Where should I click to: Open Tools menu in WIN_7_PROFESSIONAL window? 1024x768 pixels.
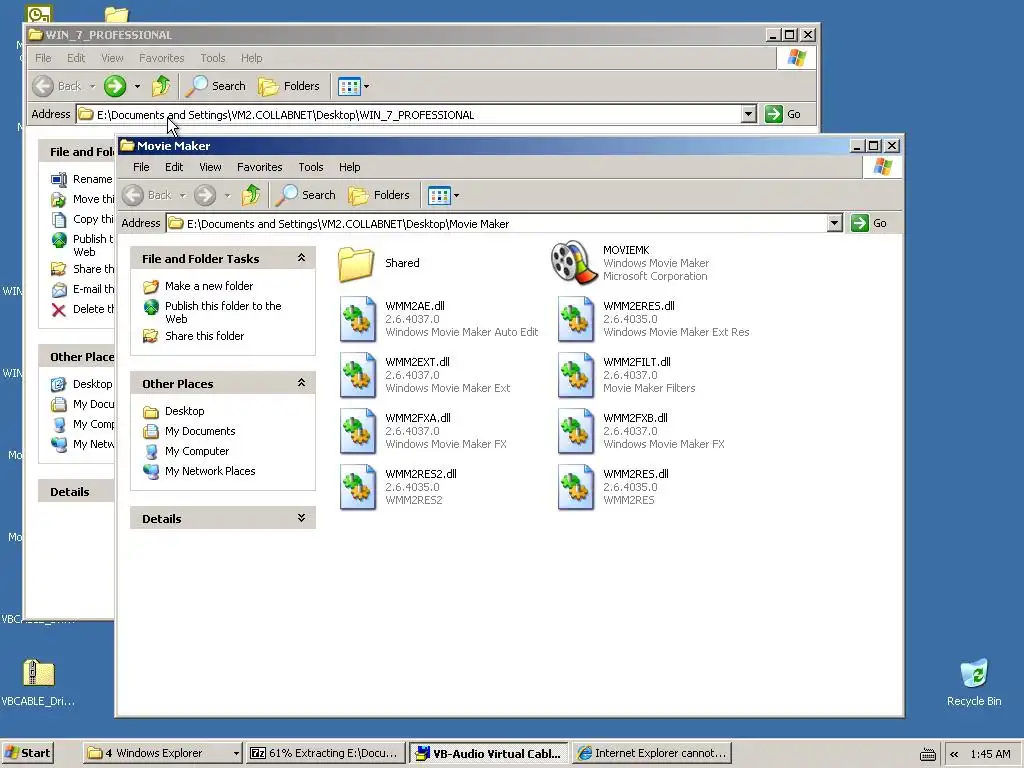(x=213, y=58)
